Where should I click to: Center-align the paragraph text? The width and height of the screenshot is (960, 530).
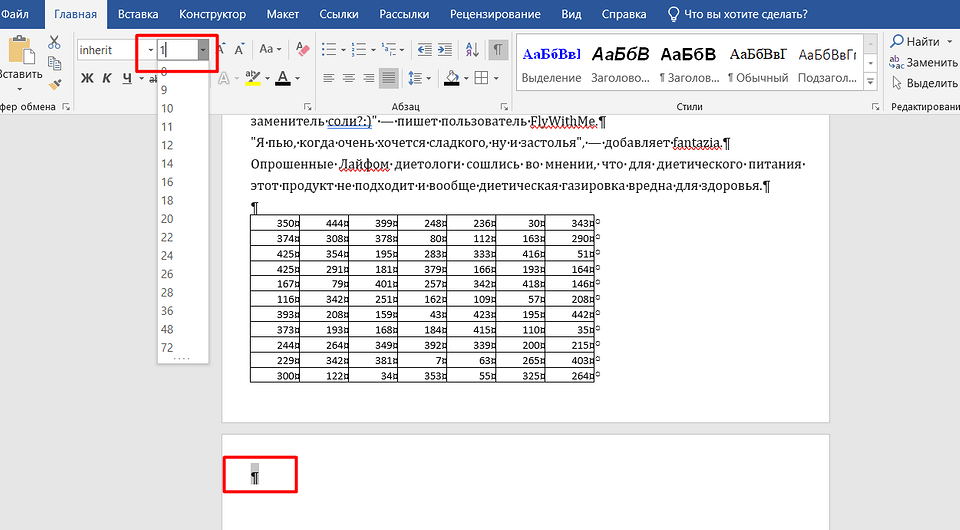(349, 78)
